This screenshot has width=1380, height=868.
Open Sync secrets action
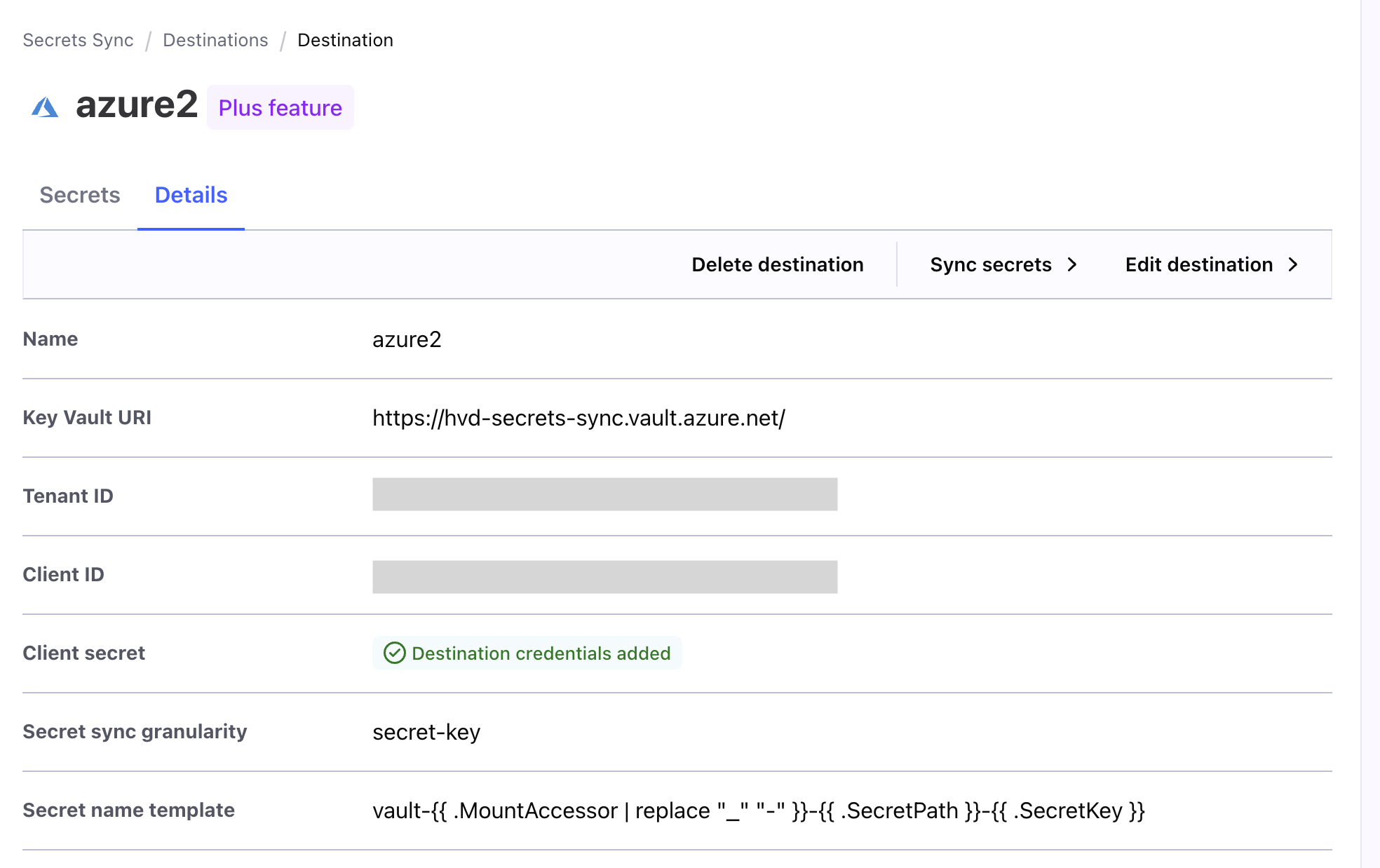(990, 264)
